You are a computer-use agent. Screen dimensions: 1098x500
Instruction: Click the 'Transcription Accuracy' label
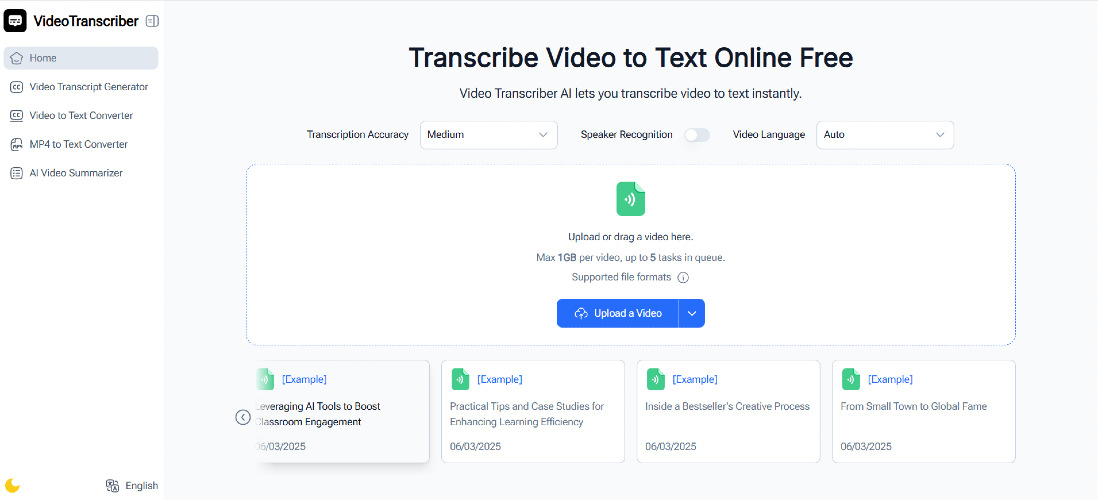(358, 134)
